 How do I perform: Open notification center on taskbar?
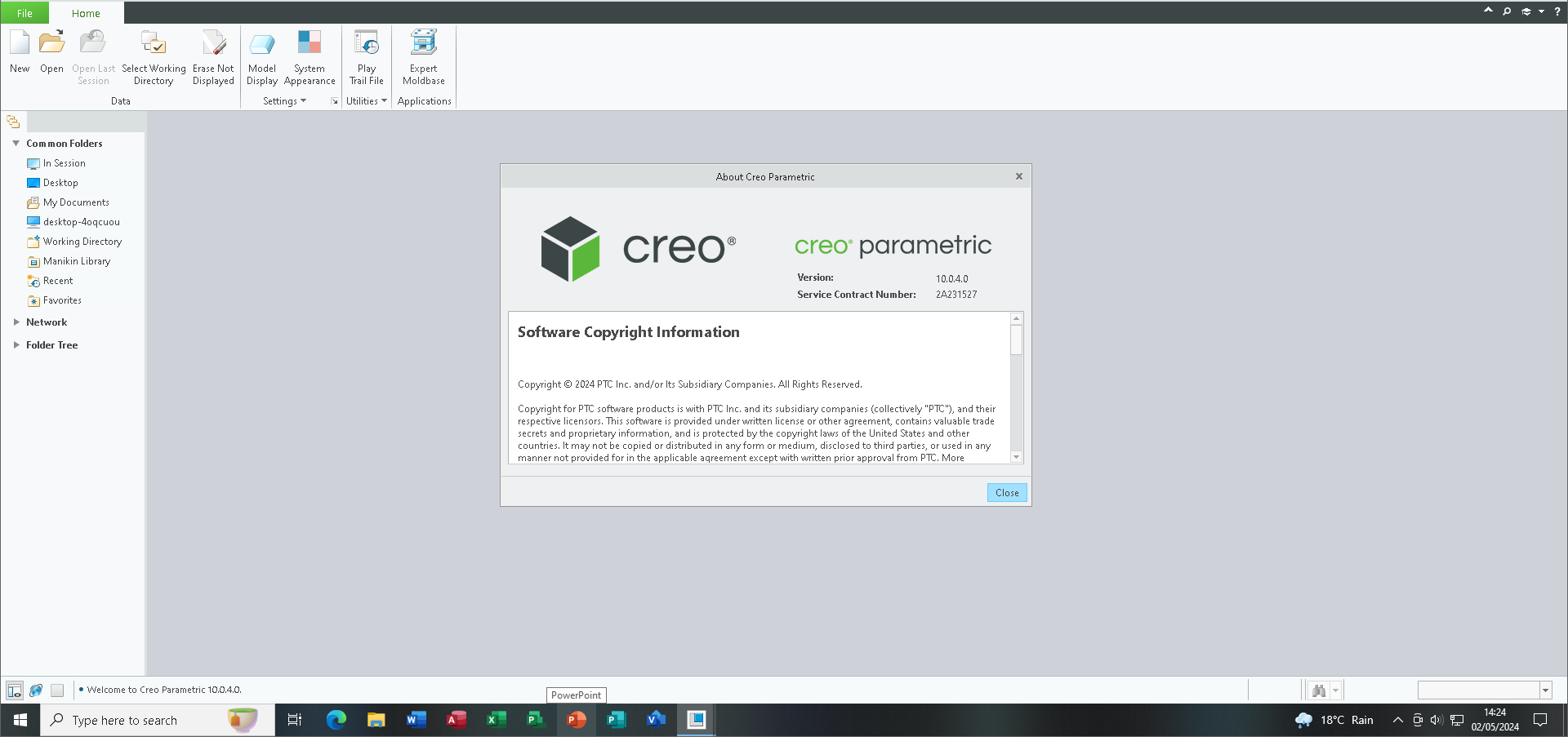1540,720
